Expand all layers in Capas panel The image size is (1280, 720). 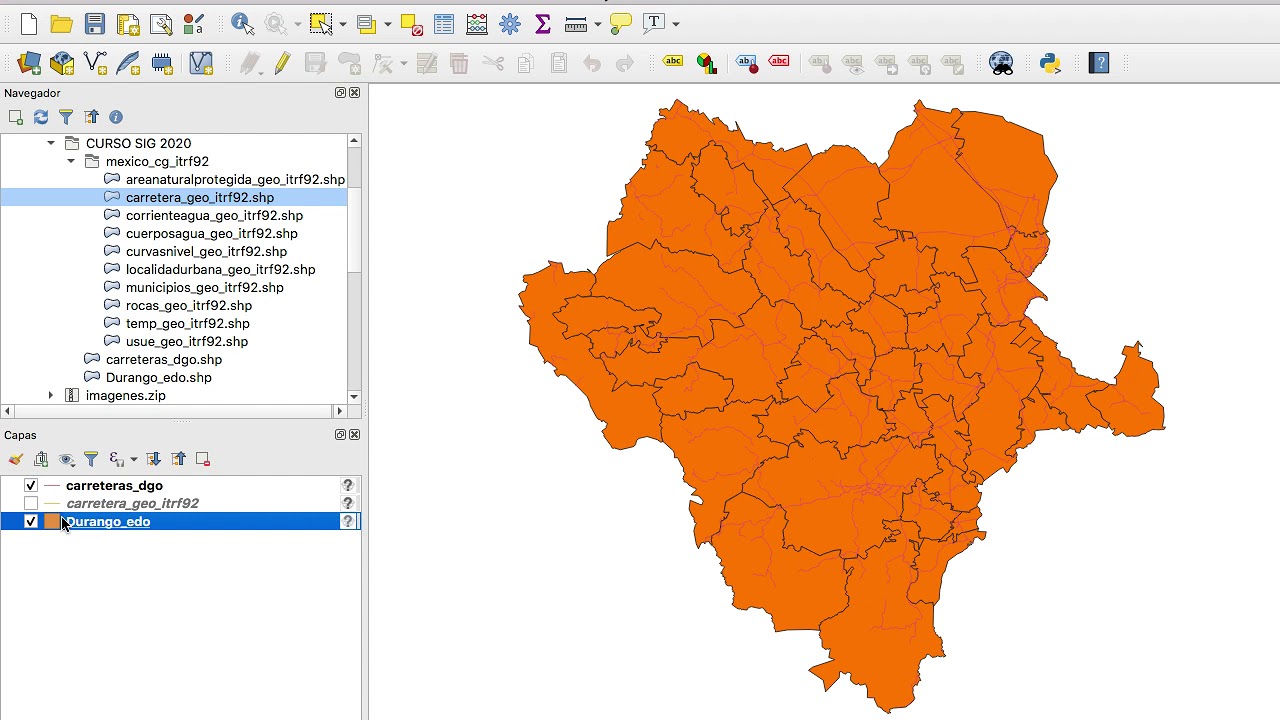pos(153,459)
